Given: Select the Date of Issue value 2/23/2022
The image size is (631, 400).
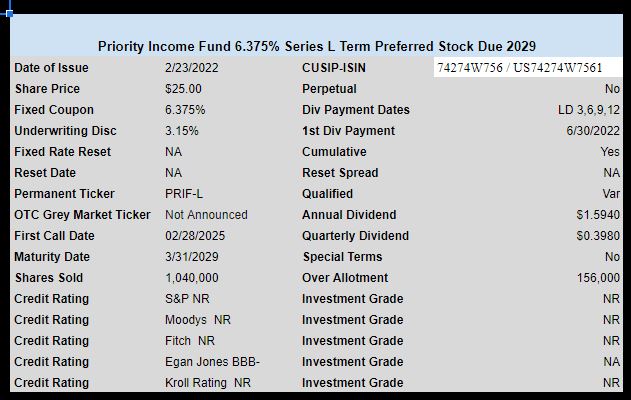Looking at the screenshot, I should click(x=192, y=68).
